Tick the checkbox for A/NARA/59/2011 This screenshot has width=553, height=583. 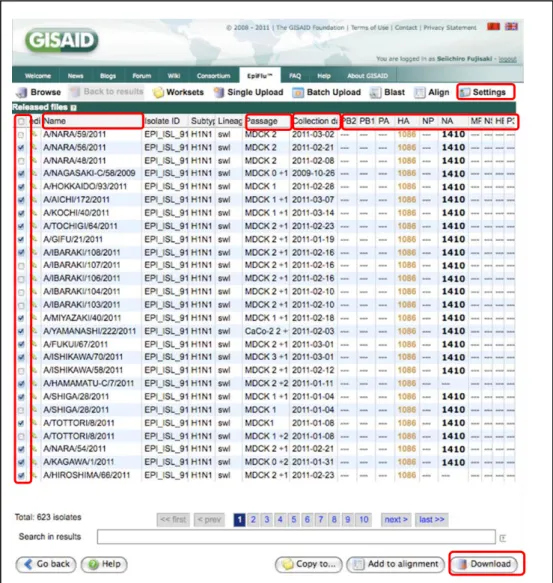(x=21, y=135)
